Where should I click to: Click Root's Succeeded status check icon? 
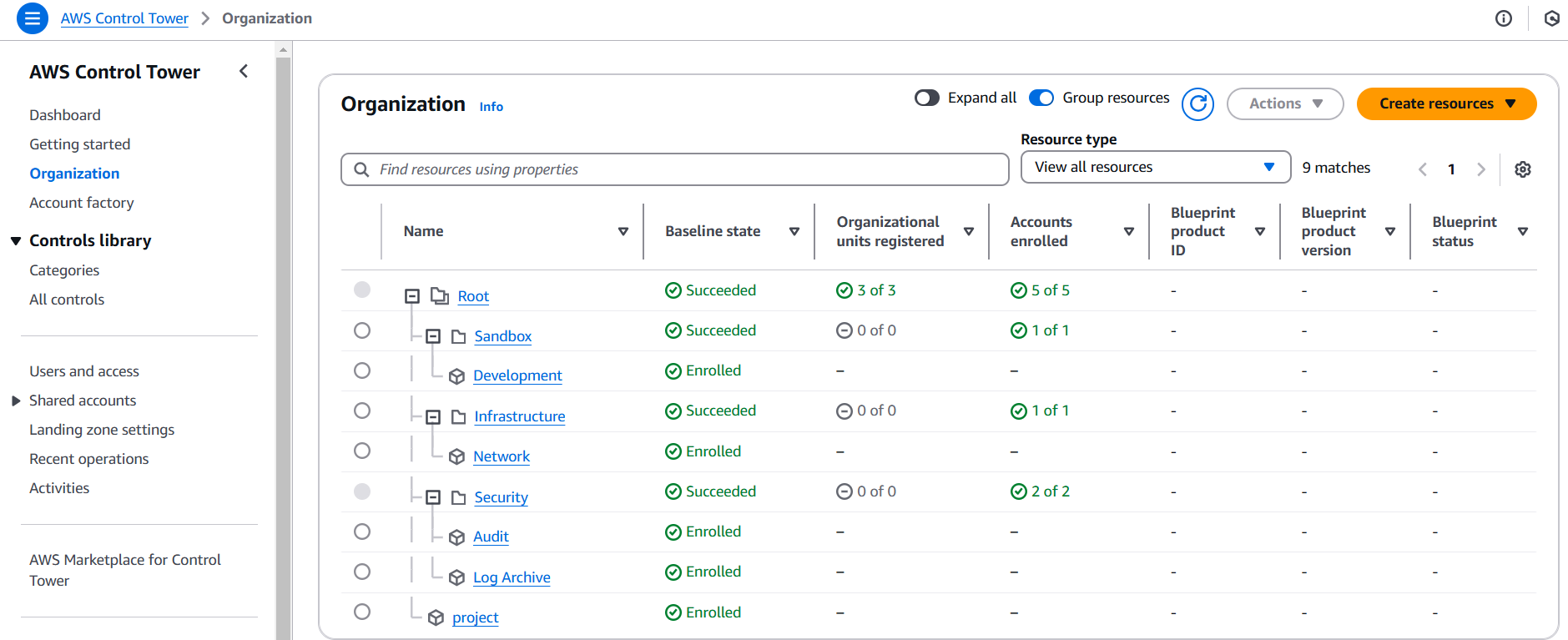coord(673,290)
